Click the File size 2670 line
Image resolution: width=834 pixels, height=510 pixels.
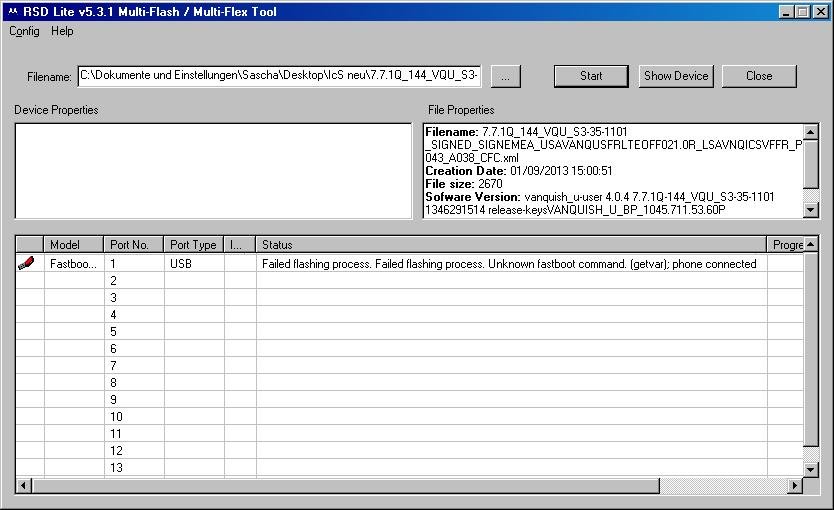coord(463,183)
